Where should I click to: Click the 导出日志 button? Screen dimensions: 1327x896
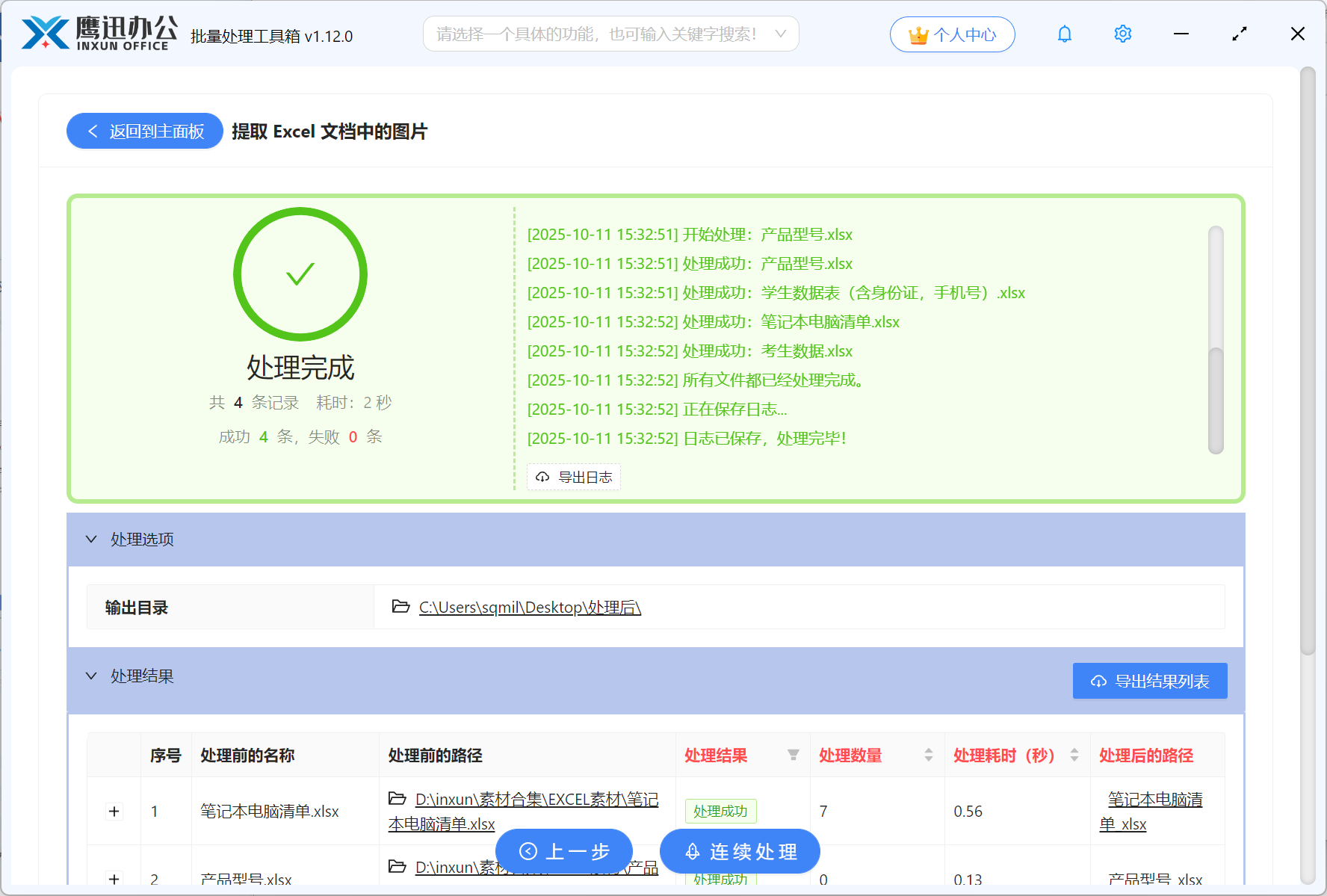coord(574,477)
